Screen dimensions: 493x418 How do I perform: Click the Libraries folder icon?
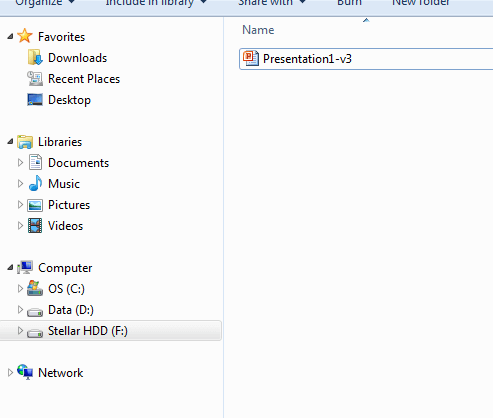click(x=25, y=142)
